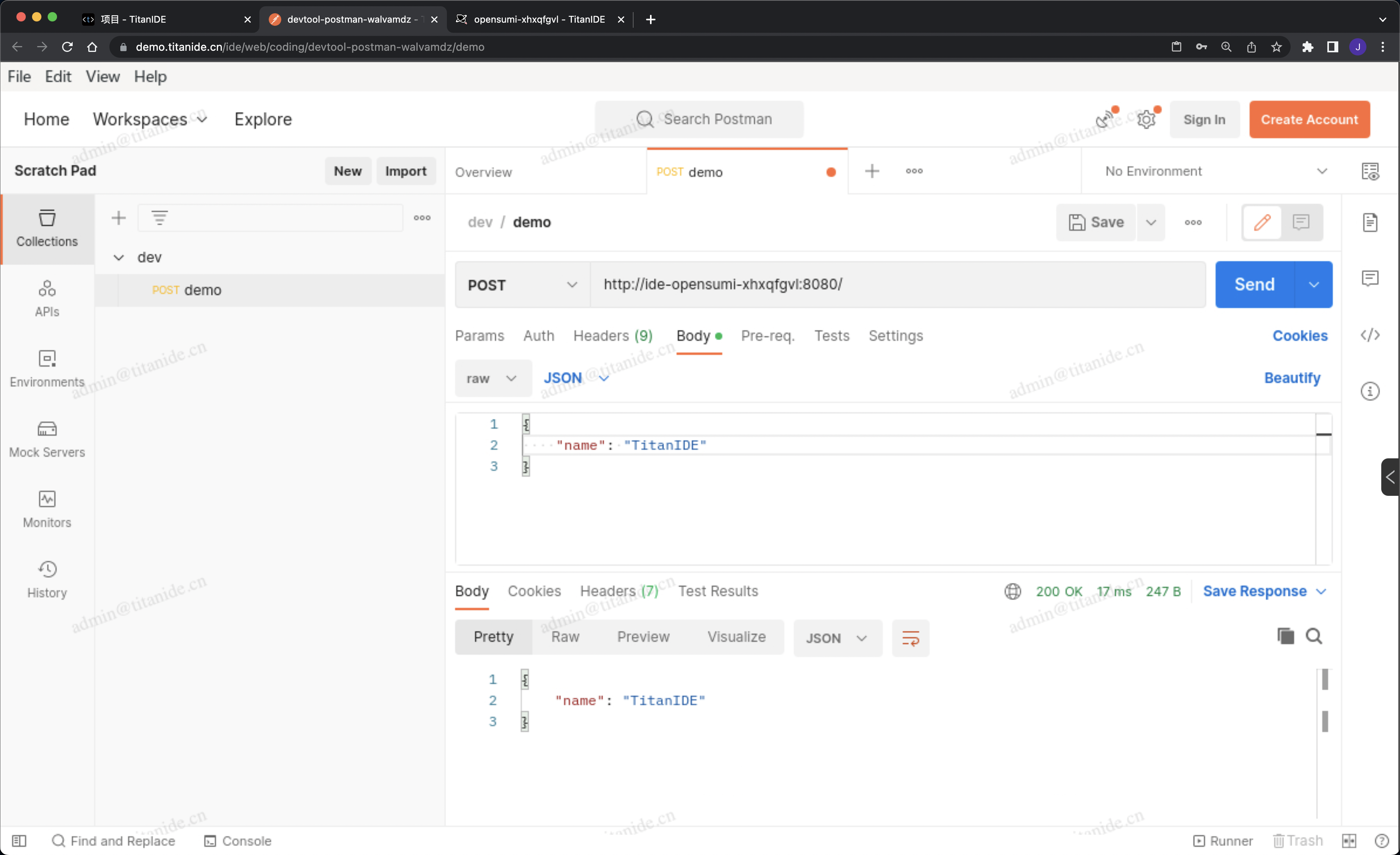The width and height of the screenshot is (1400, 855).
Task: Open the Mock Servers sidebar panel
Action: coord(47,440)
